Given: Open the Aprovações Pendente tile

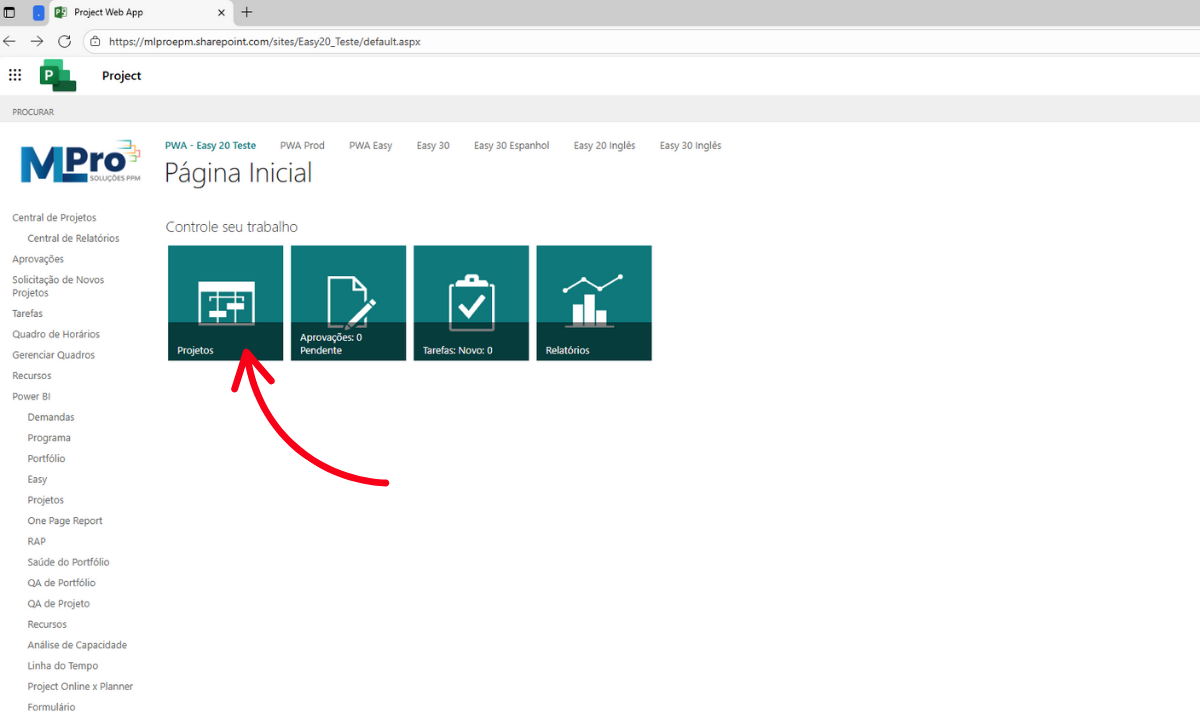Looking at the screenshot, I should [x=348, y=303].
